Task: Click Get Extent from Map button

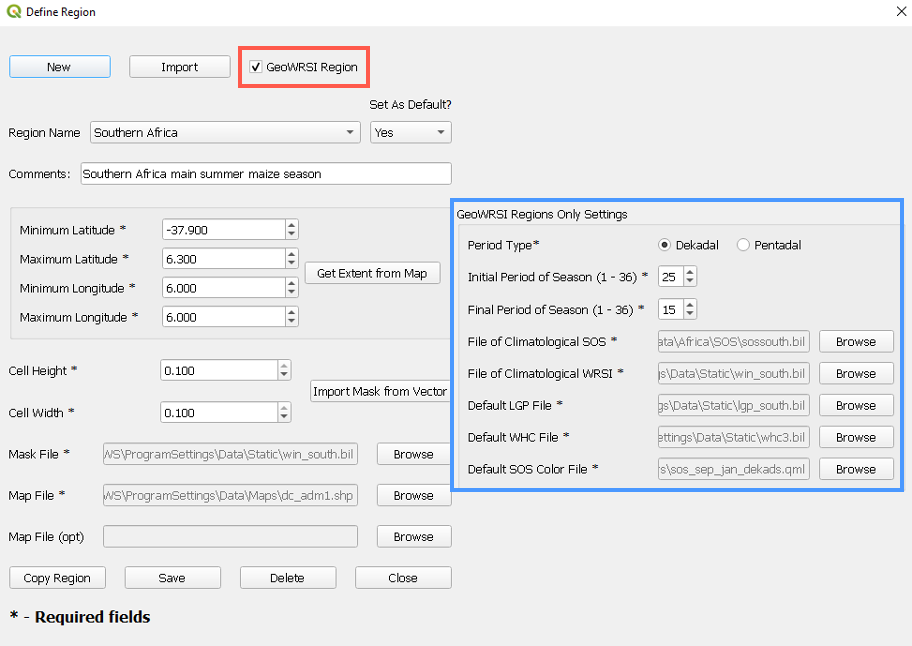Action: click(371, 273)
